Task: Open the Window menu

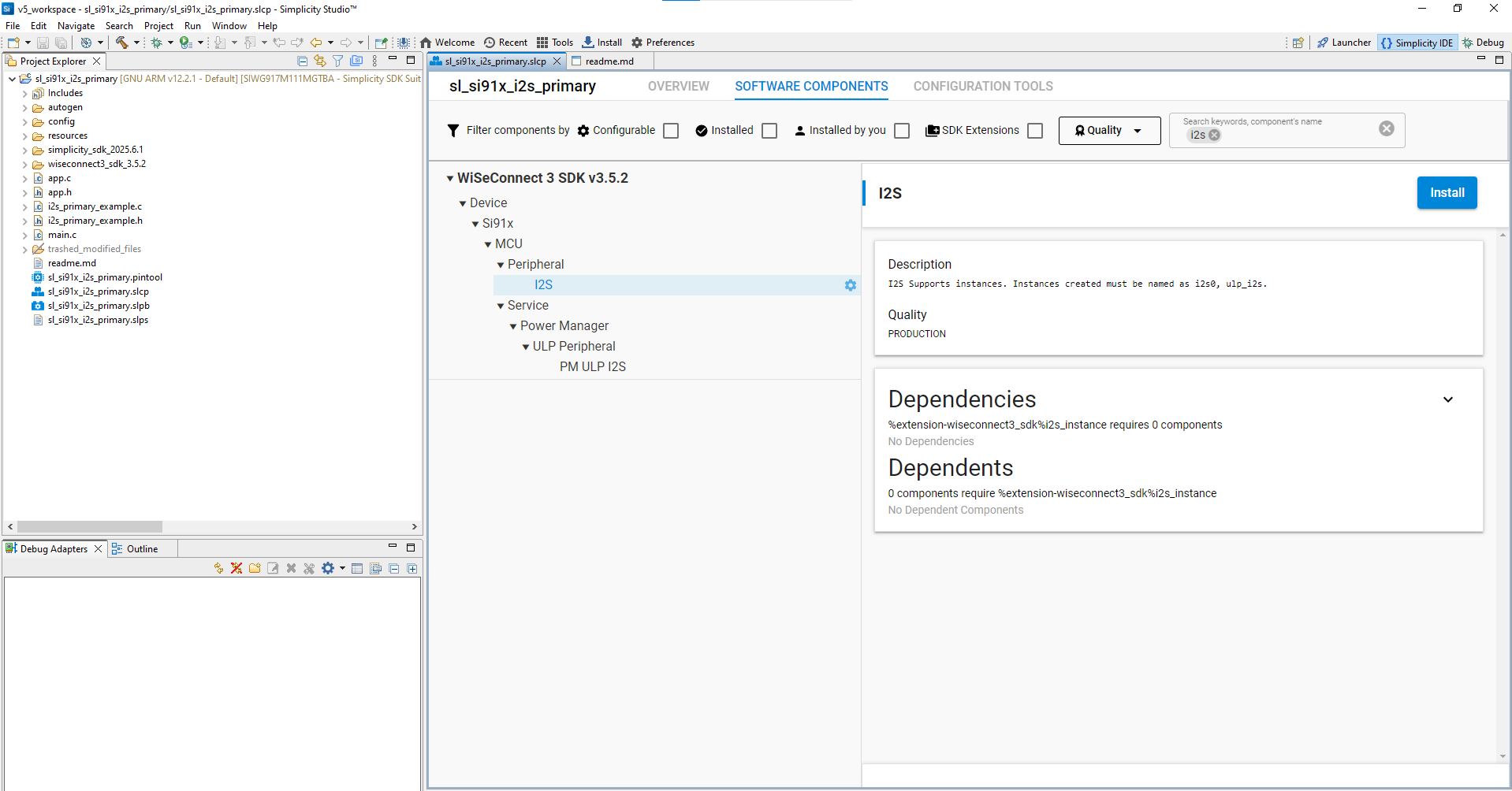Action: [x=229, y=25]
